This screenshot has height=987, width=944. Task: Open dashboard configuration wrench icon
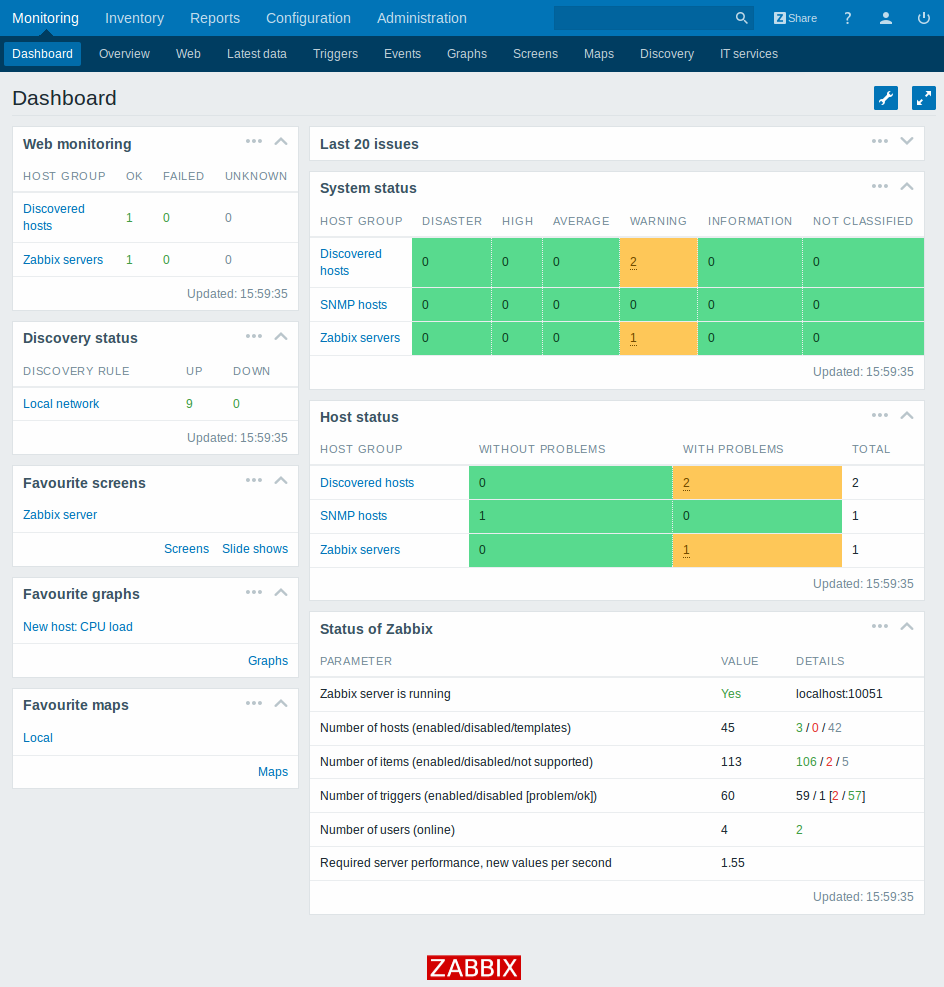tap(886, 98)
